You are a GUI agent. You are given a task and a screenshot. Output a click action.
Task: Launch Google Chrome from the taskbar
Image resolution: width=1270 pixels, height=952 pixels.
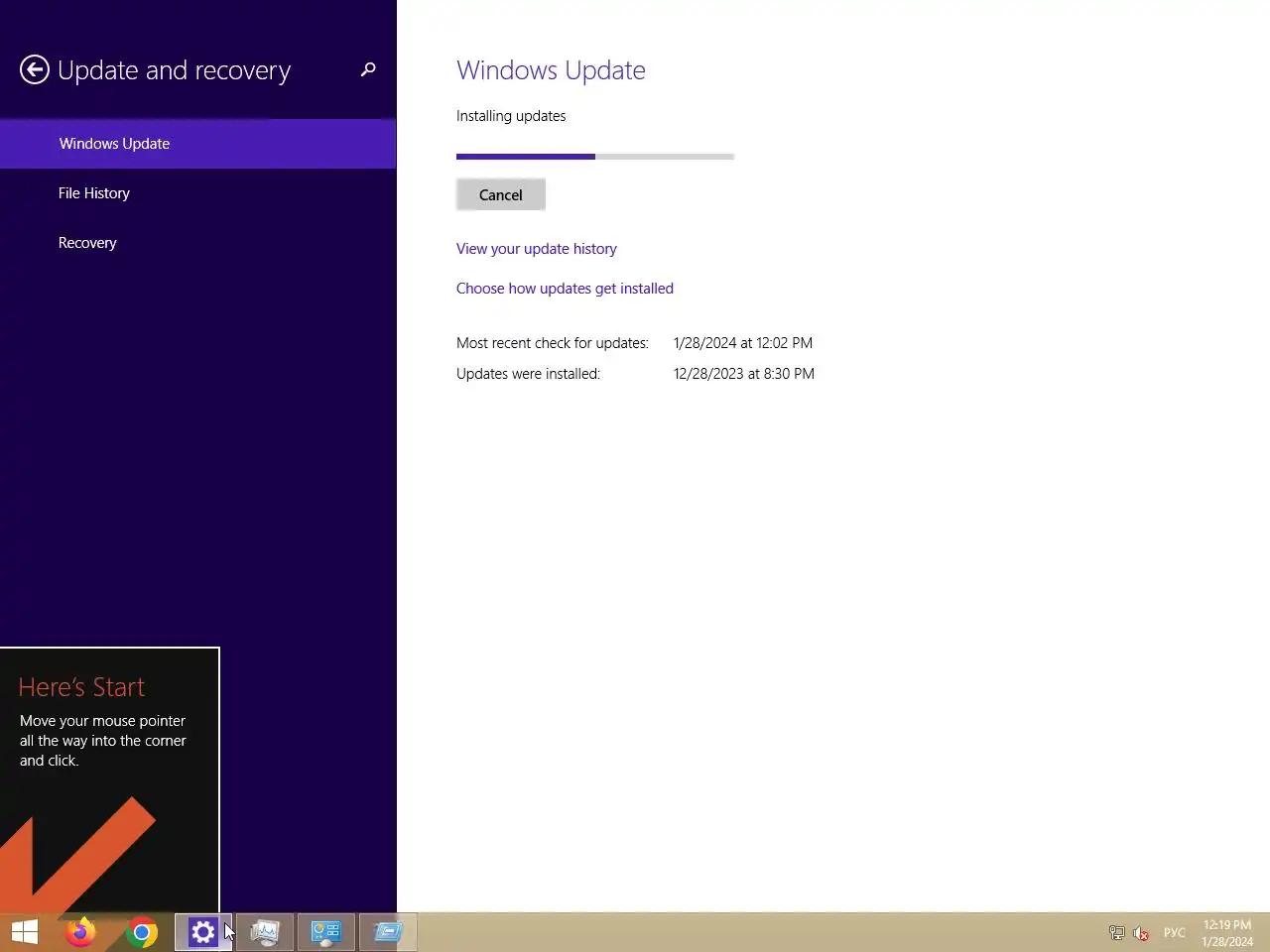(142, 932)
